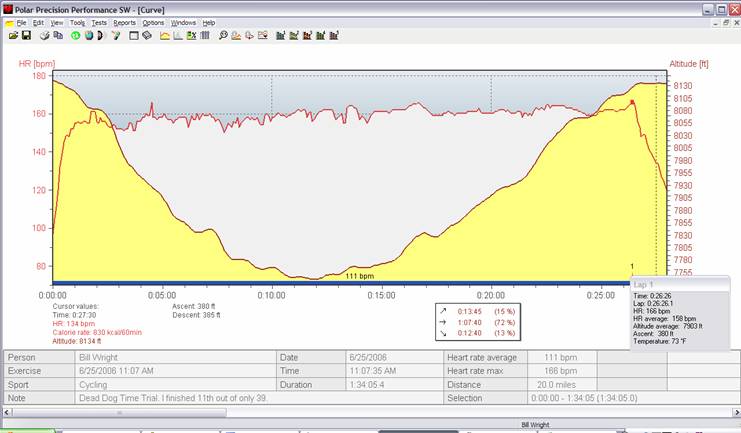Click the Lap 1 info popup title
This screenshot has width=741, height=433.
643,285
